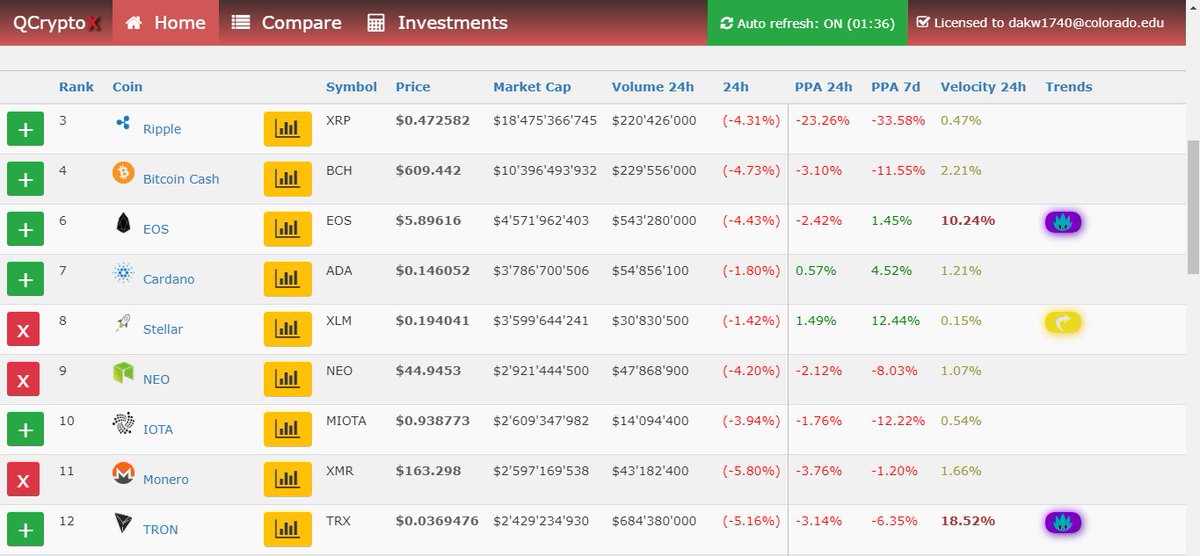This screenshot has width=1200, height=556.
Task: Open the EOS coin link
Action: click(156, 229)
